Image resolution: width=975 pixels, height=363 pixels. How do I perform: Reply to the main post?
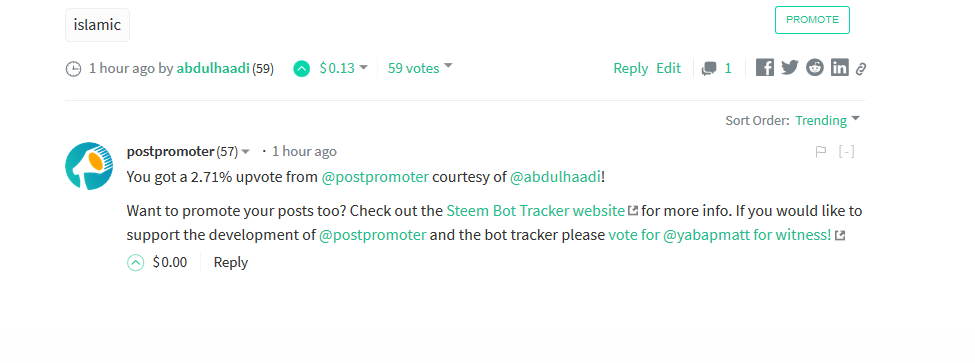point(631,68)
